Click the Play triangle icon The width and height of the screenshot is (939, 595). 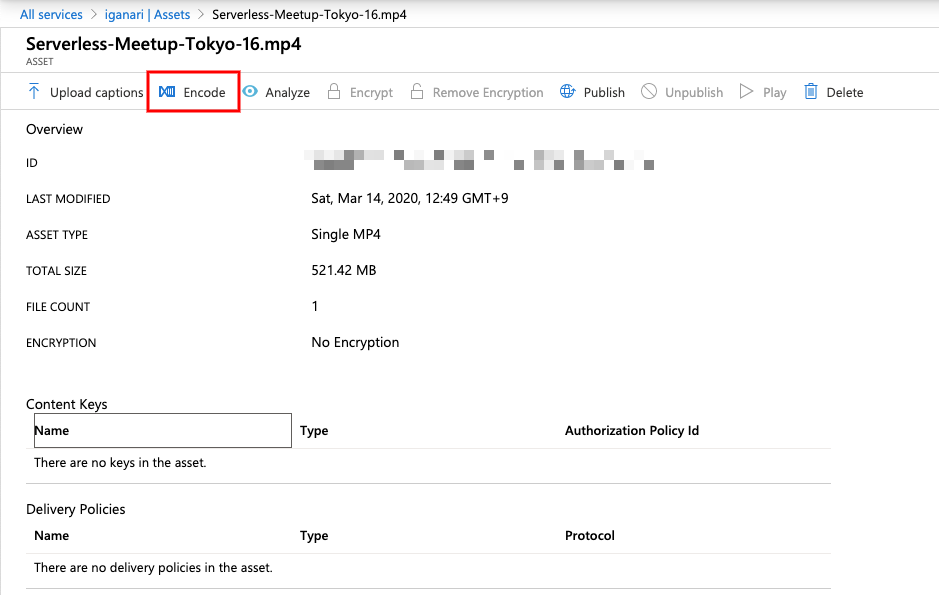(746, 92)
